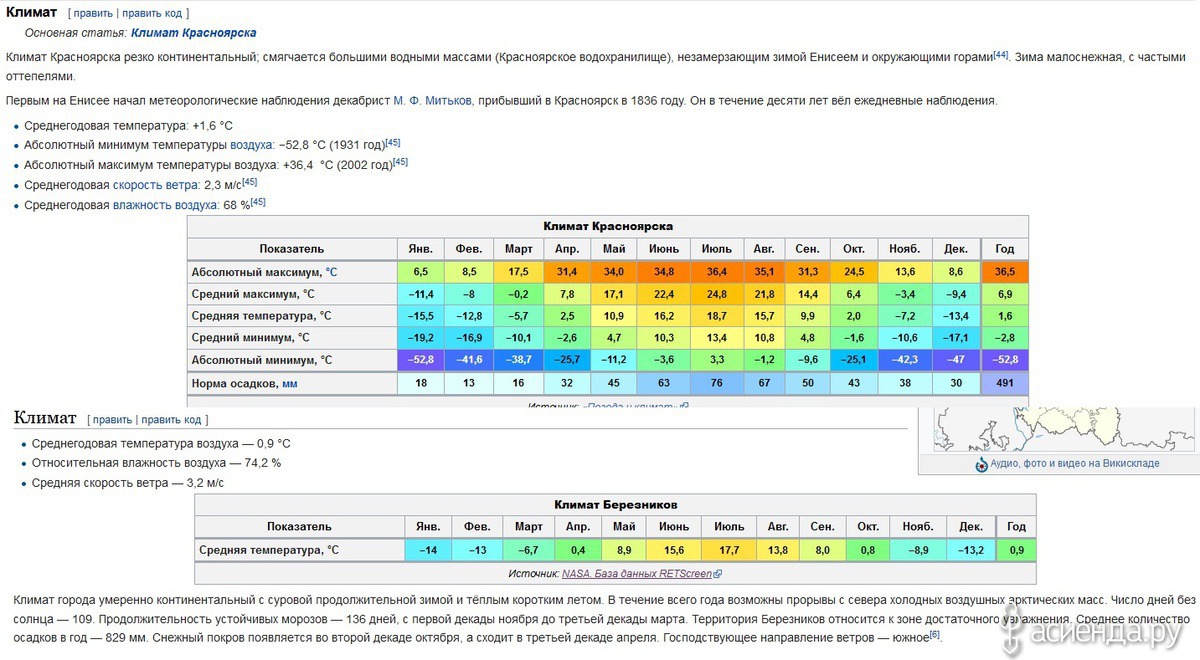Follow reference [45] after '(1931 год)'

[x=392, y=142]
